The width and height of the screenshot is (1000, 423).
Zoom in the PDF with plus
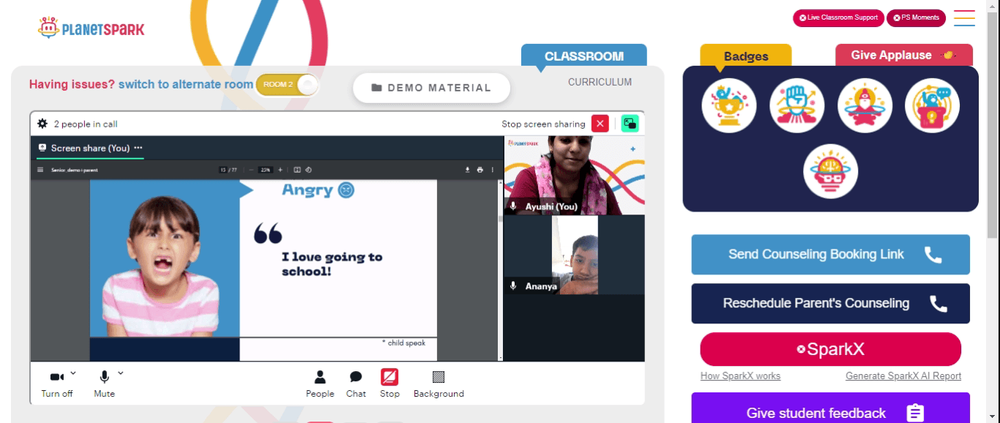(280, 170)
